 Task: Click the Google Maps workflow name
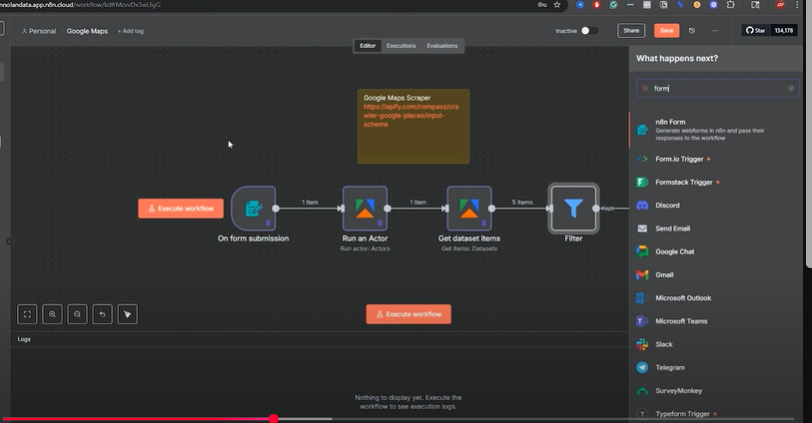click(87, 31)
